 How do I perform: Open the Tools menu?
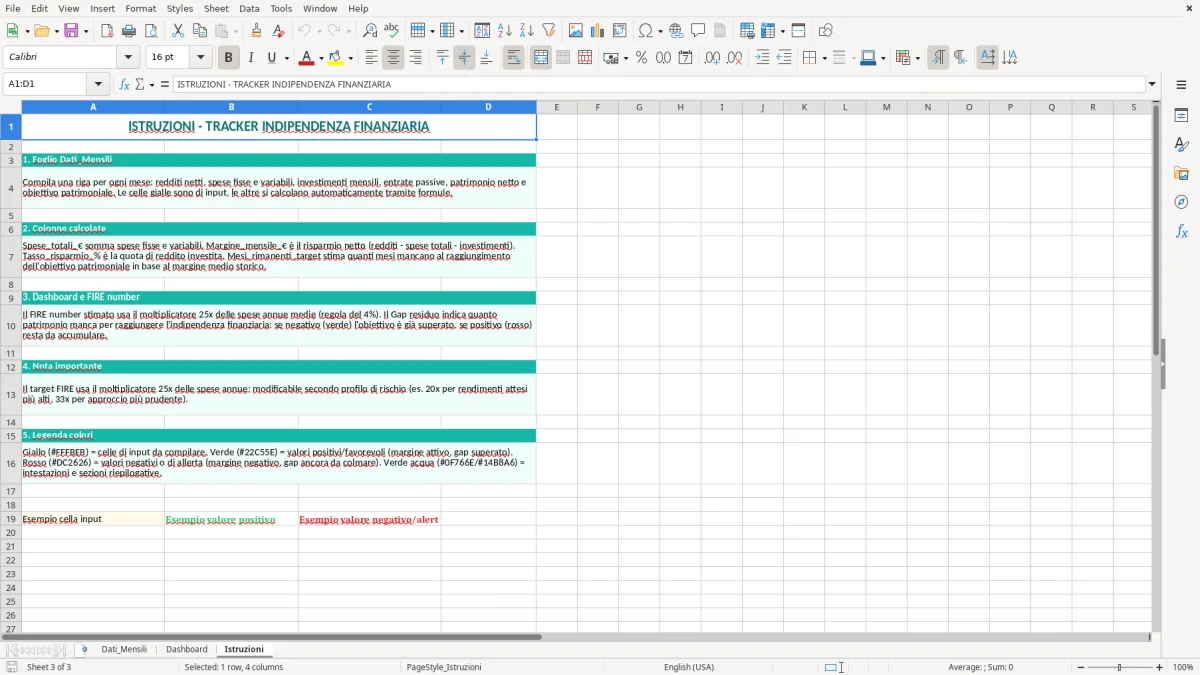[x=281, y=8]
